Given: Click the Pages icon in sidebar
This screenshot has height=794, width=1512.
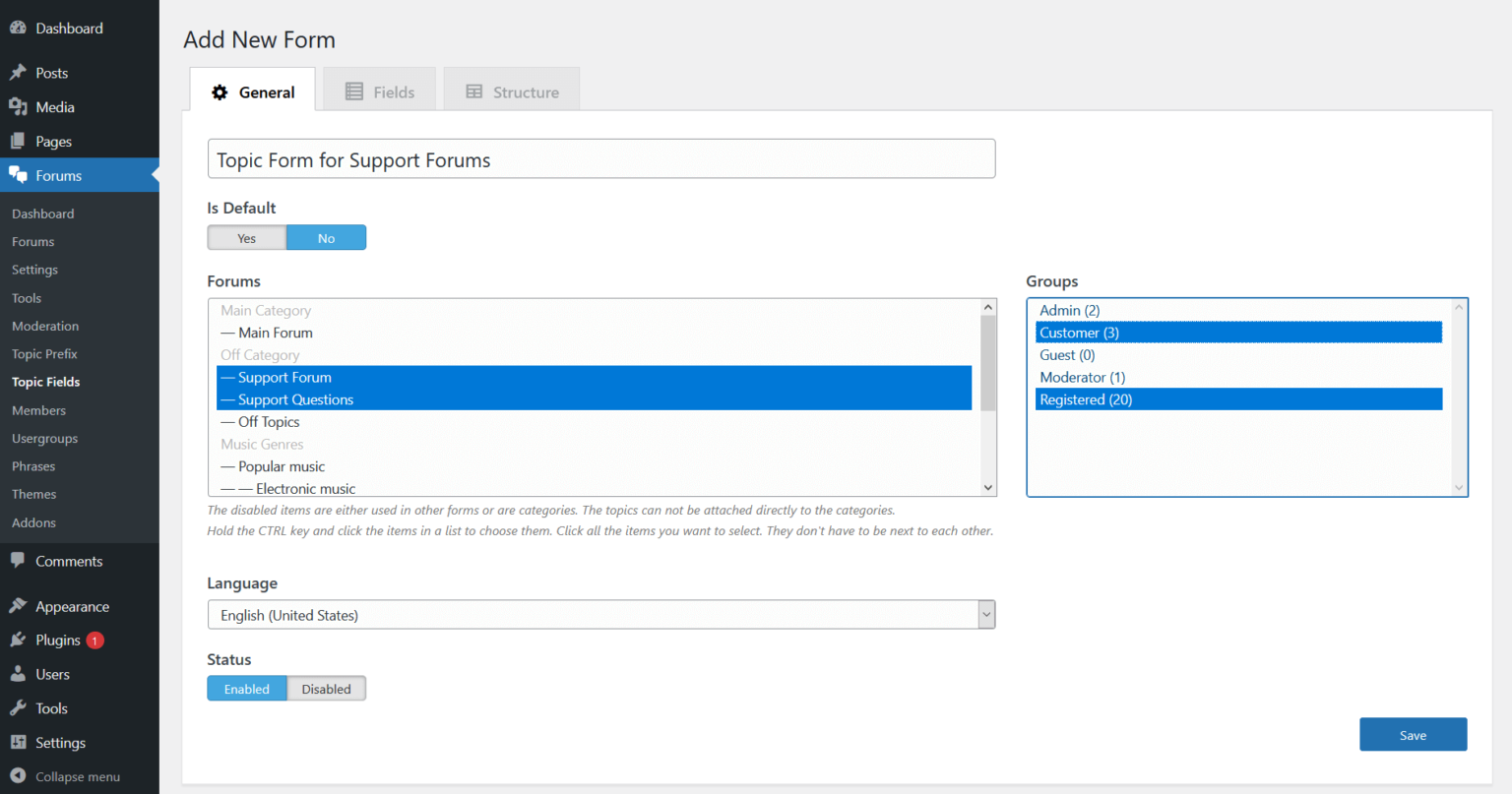Looking at the screenshot, I should click(x=18, y=142).
